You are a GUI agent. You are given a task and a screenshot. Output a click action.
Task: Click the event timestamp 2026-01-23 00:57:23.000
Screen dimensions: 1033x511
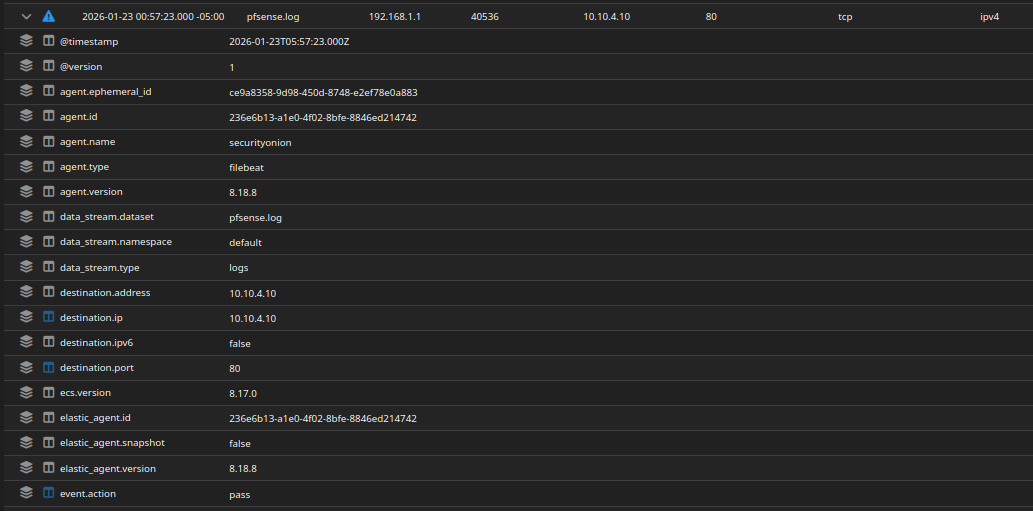[153, 17]
